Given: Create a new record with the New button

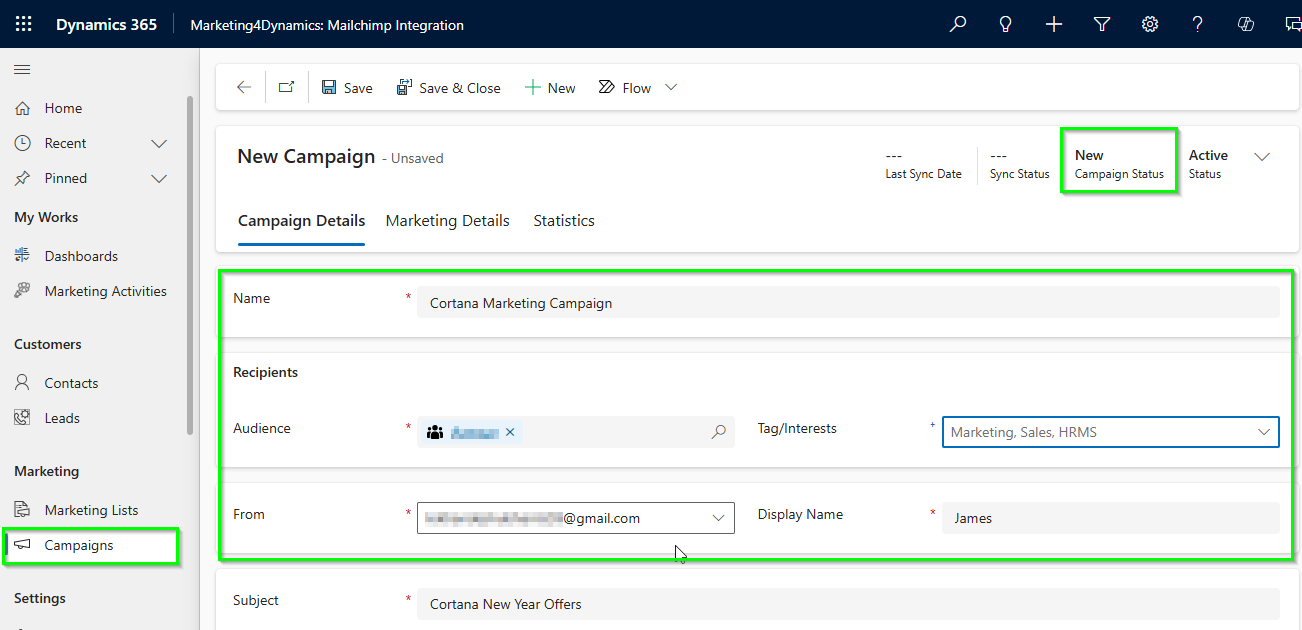Looking at the screenshot, I should [549, 87].
